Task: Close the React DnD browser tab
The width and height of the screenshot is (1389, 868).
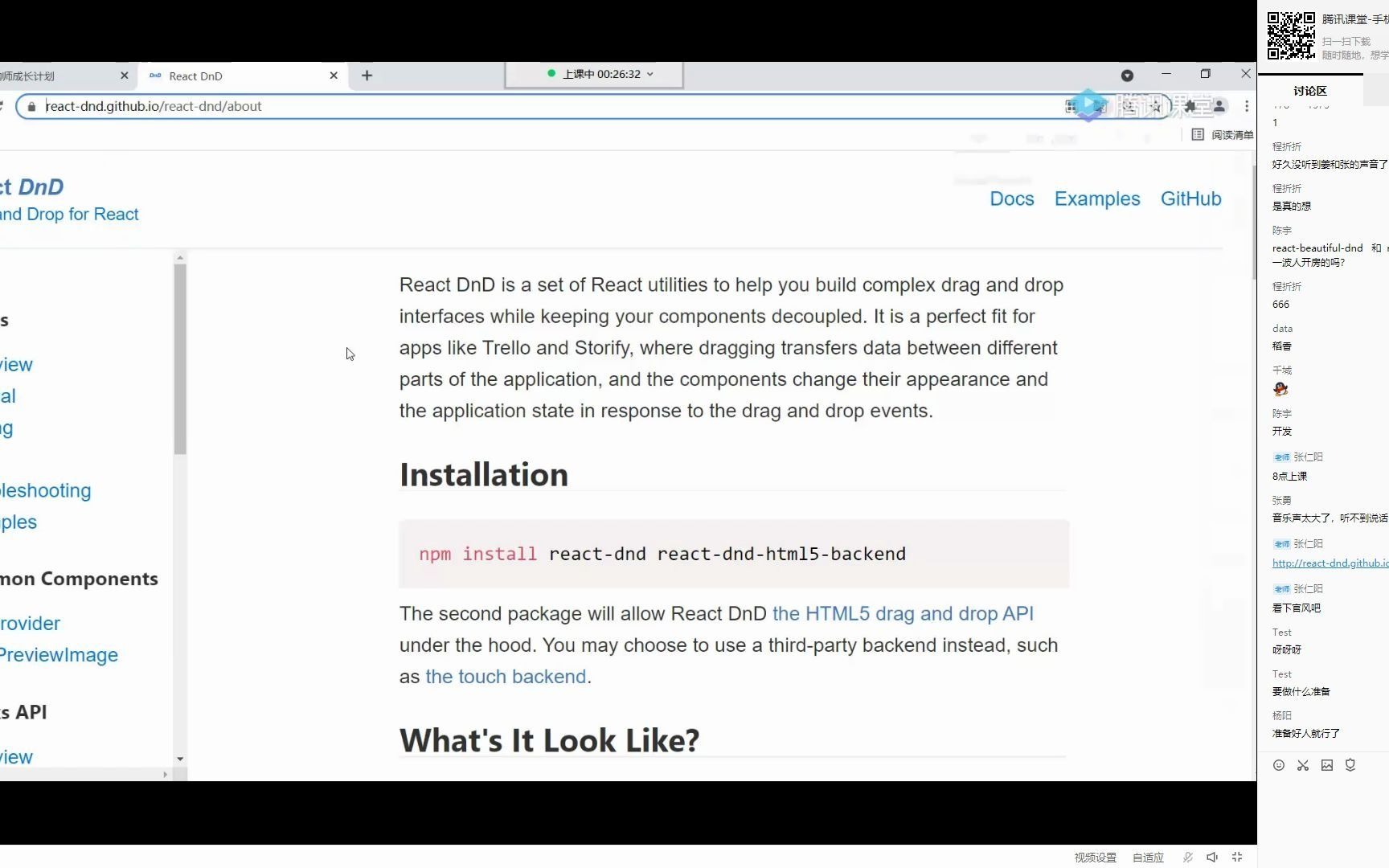Action: 334,76
